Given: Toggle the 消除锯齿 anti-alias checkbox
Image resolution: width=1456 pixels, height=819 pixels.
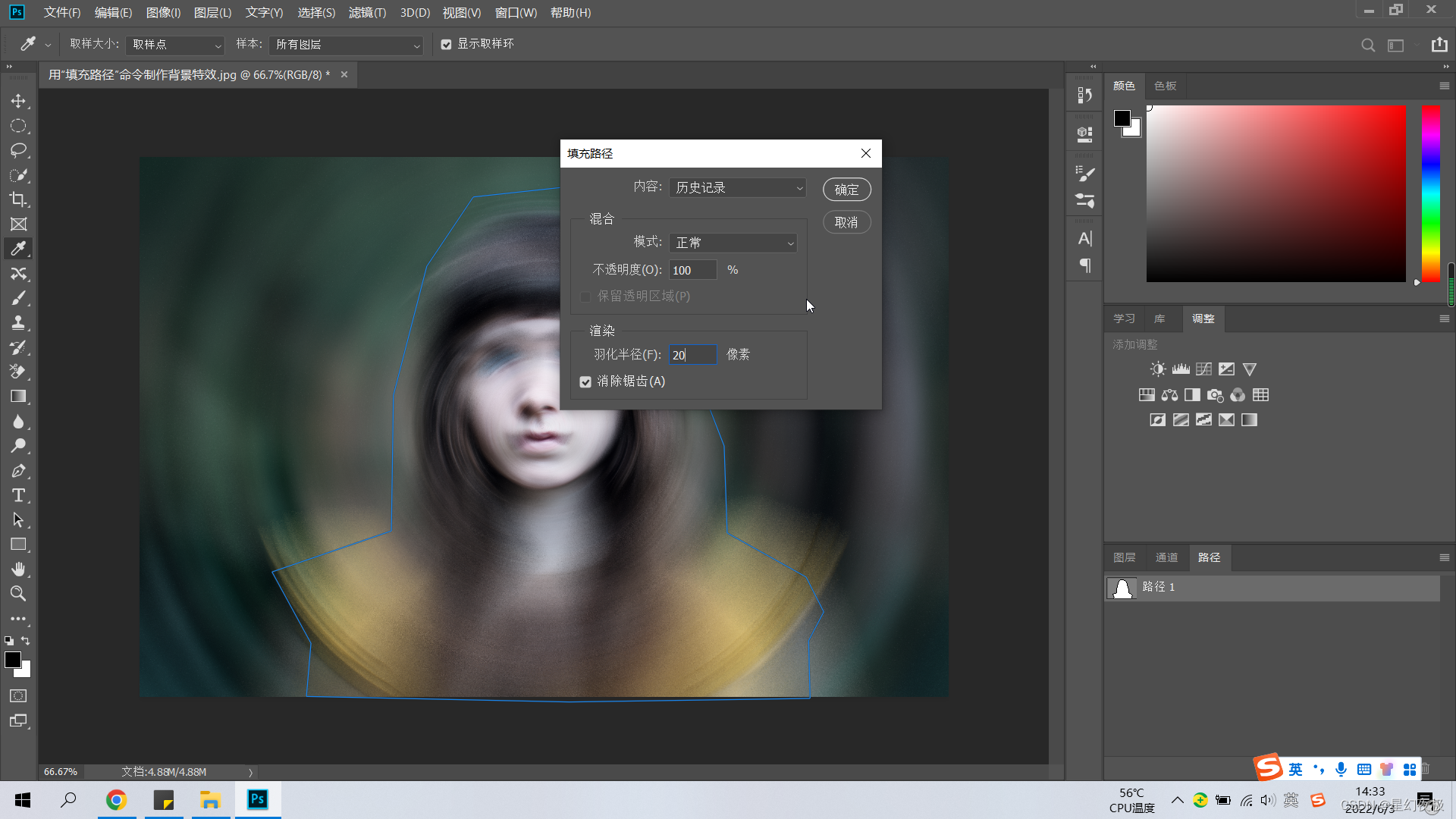Looking at the screenshot, I should [x=585, y=381].
